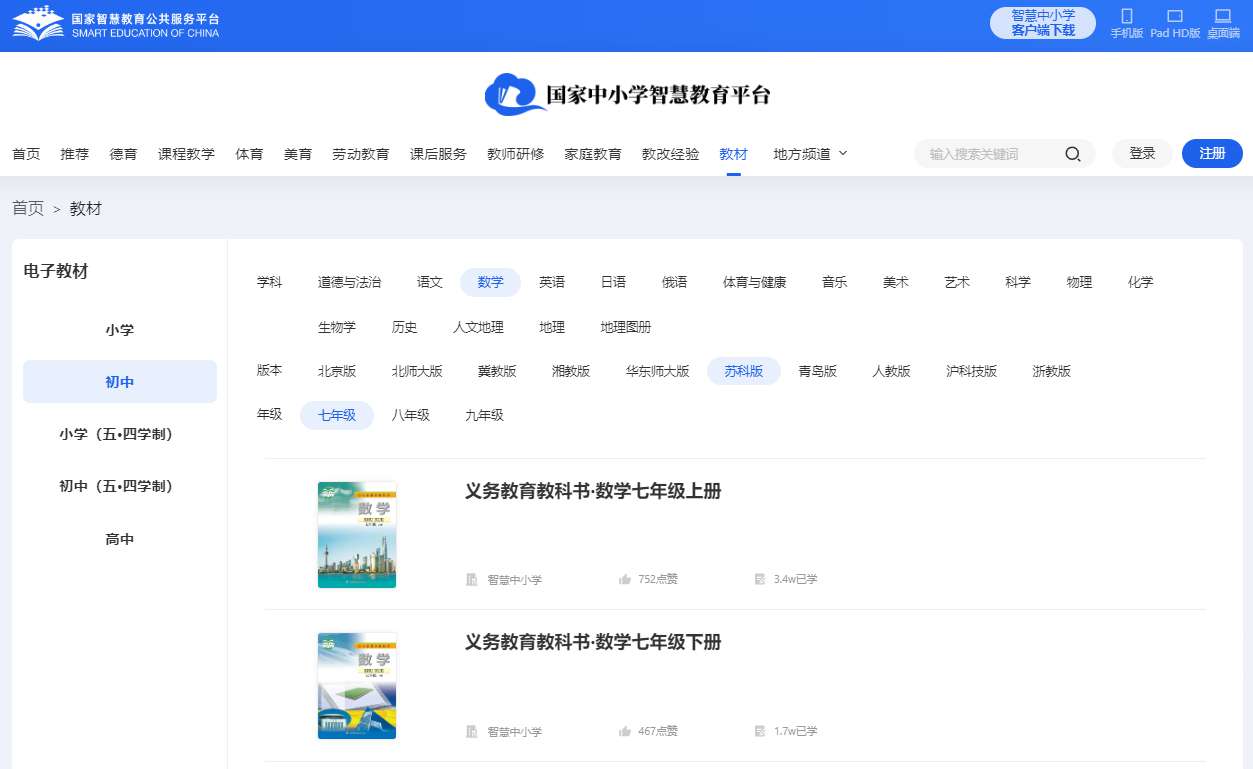Screen dimensions: 1253x769
Task: Pick the 苏科版 edition
Action: point(744,371)
